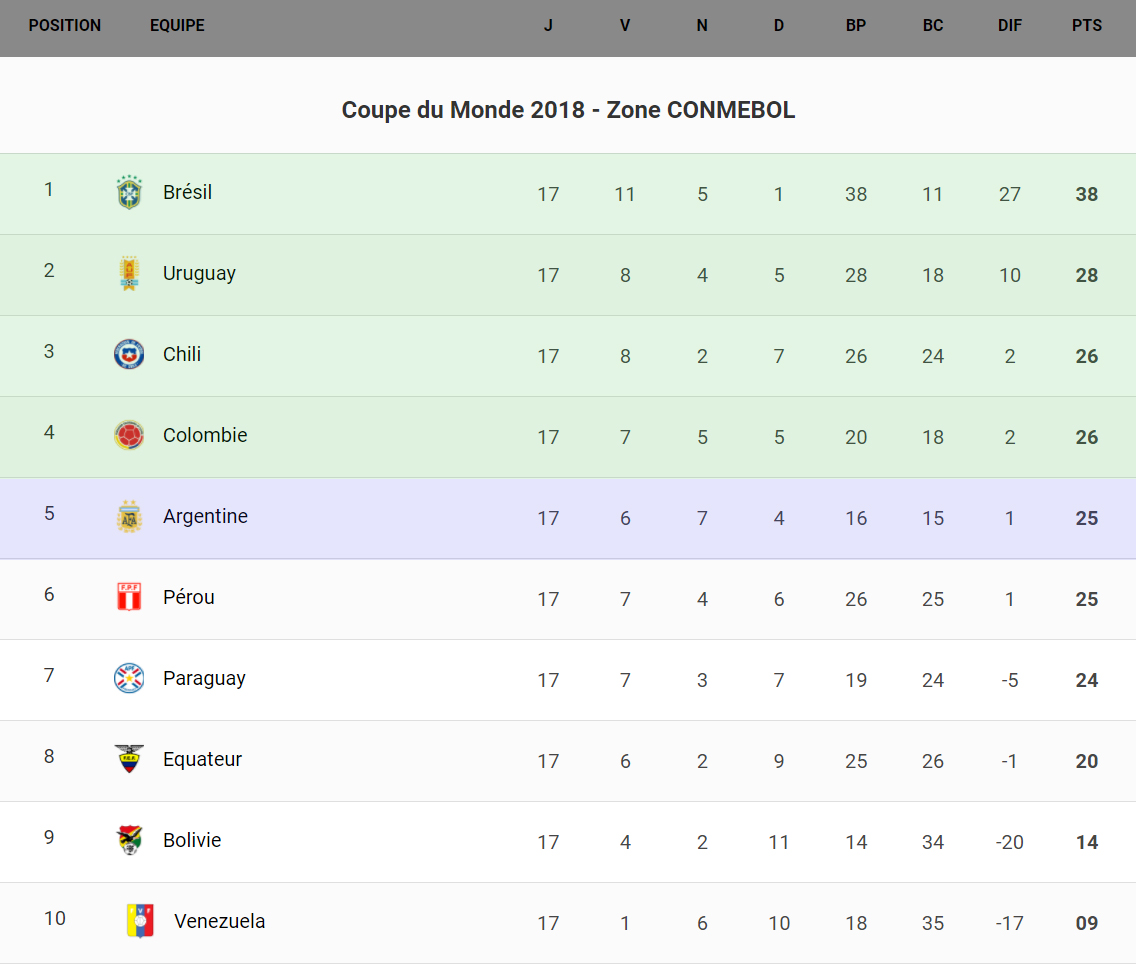The image size is (1136, 969).
Task: Click Uruguay's 28 points value
Action: [1087, 275]
